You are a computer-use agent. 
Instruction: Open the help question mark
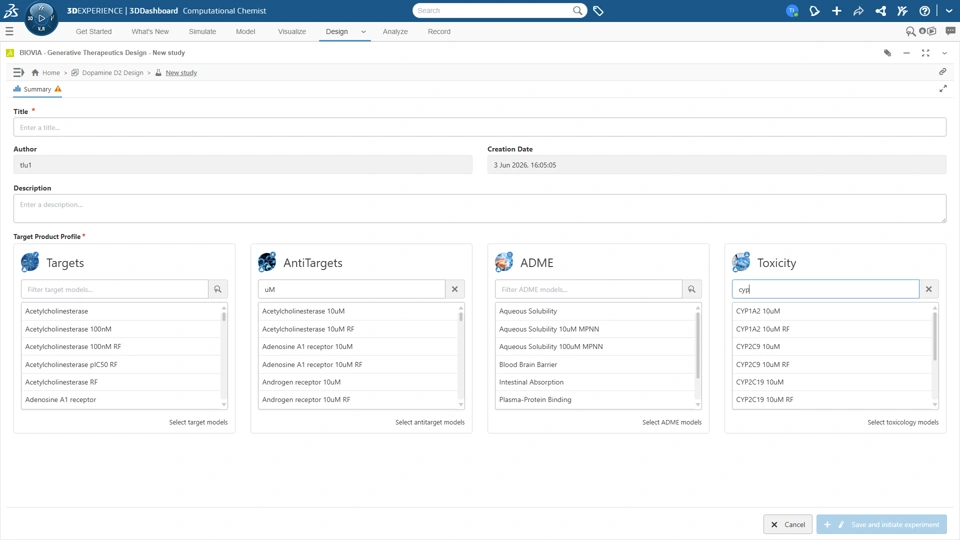click(924, 10)
